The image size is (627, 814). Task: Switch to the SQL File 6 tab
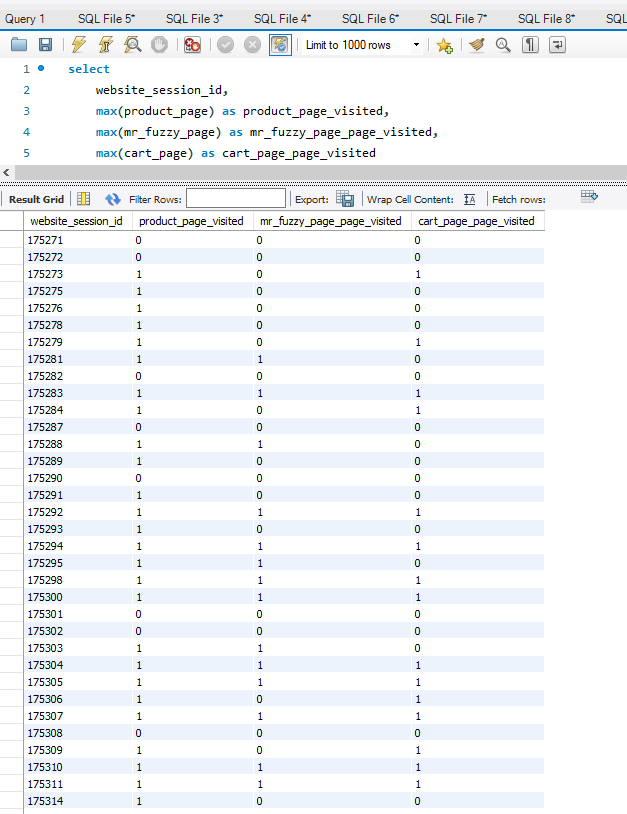pyautogui.click(x=370, y=19)
